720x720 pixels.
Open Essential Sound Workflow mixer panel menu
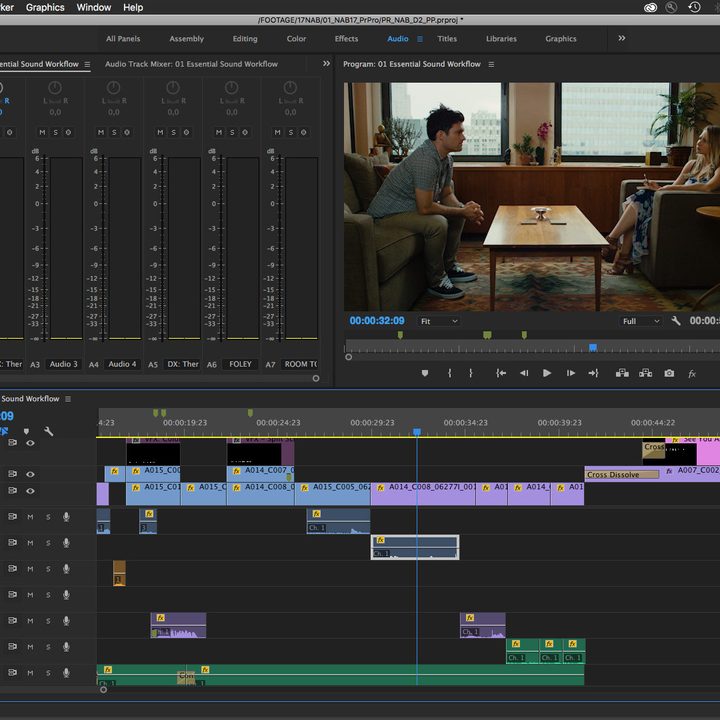coord(87,64)
